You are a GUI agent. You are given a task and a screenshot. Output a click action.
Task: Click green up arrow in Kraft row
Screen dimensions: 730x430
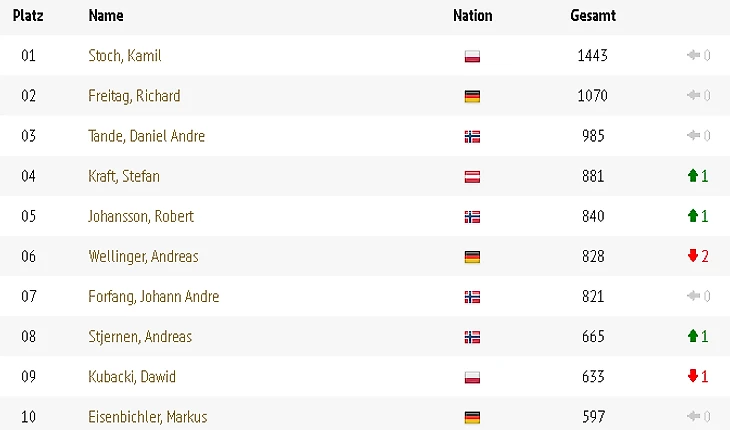[x=692, y=176]
